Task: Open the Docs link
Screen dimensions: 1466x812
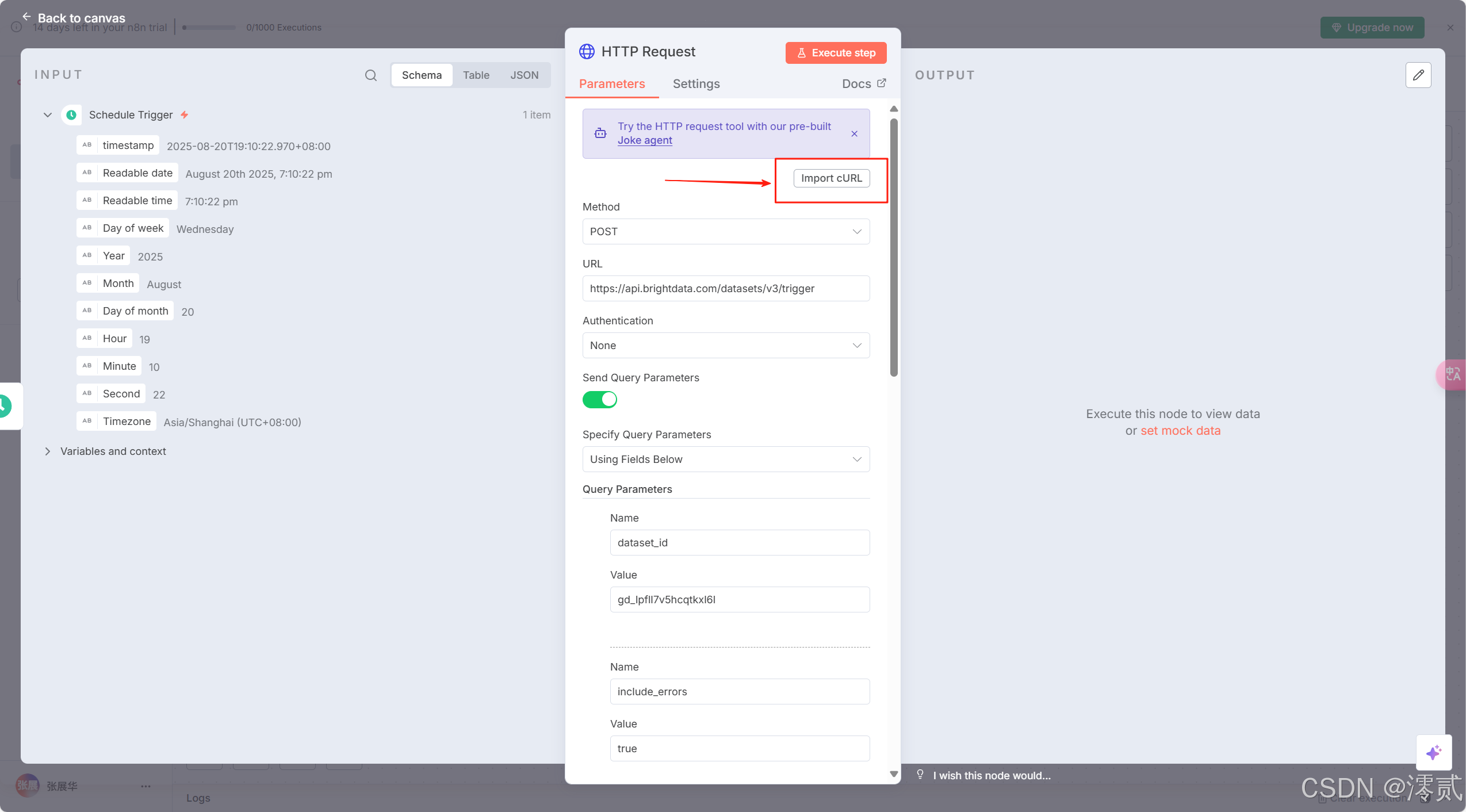Action: click(863, 84)
